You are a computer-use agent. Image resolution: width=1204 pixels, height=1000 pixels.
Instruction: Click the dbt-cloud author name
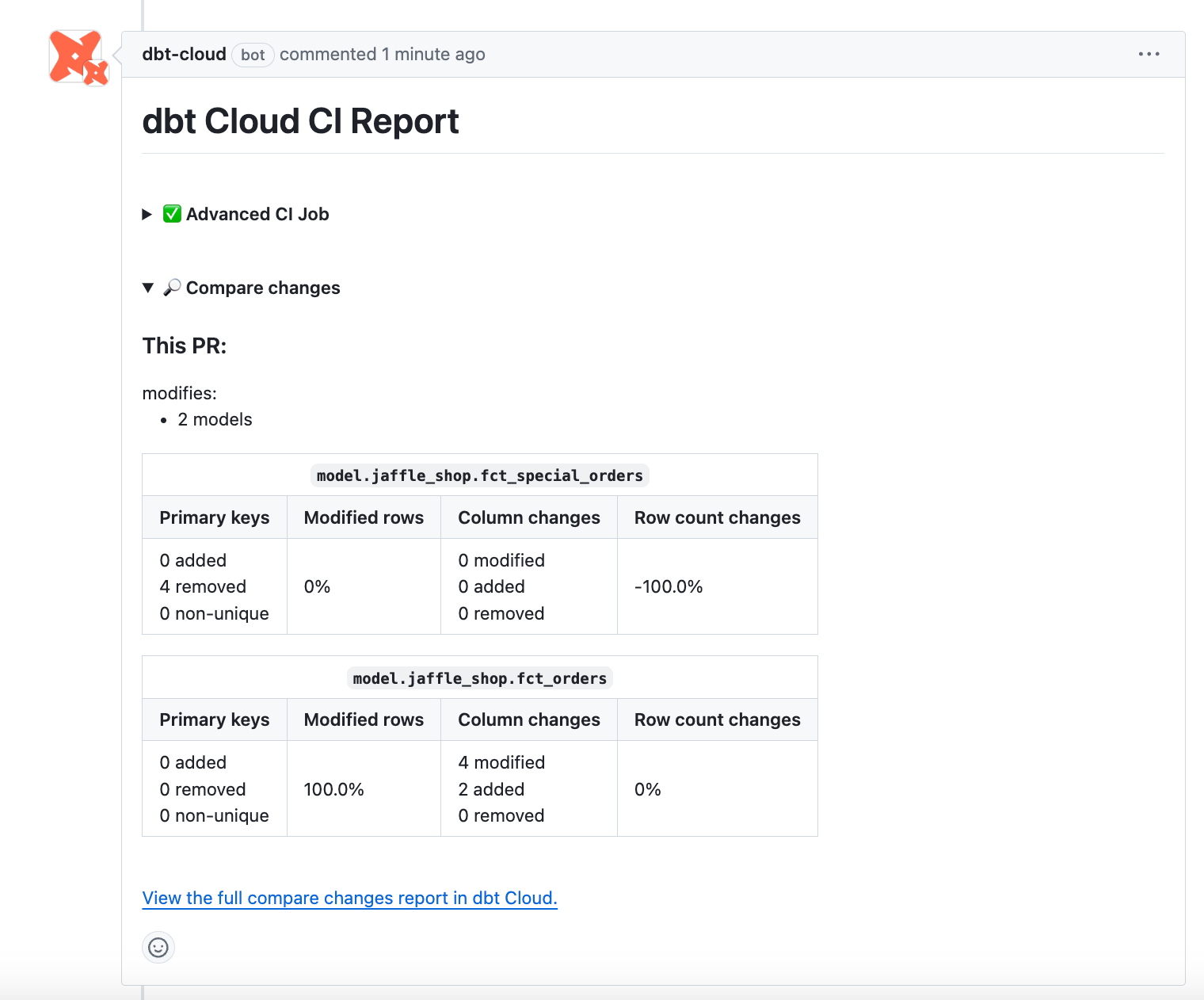183,54
